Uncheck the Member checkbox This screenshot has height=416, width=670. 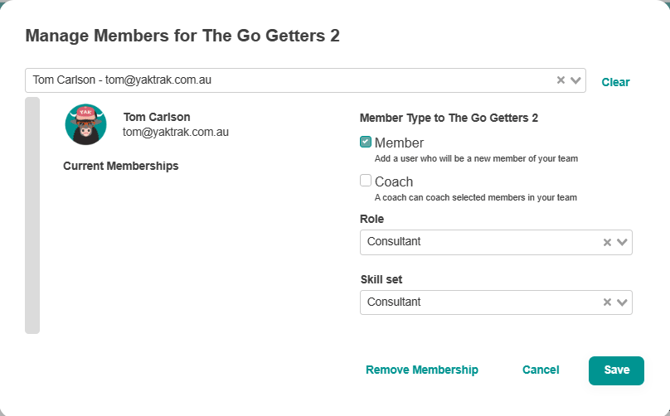366,142
